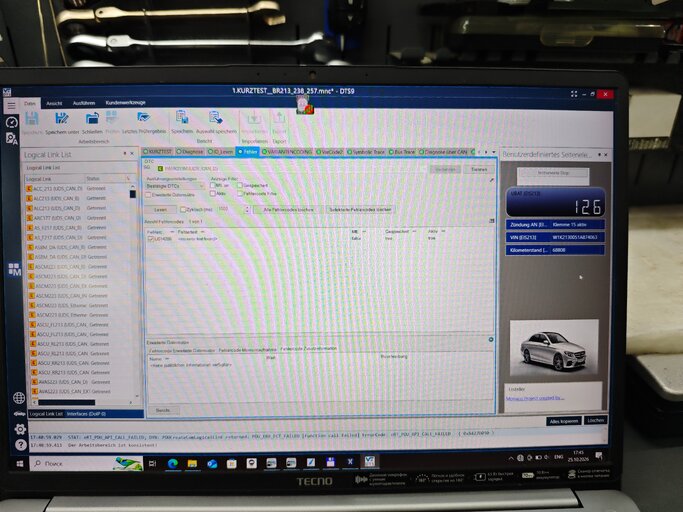Open the Bestätigte DTCs dropdown

coord(175,186)
